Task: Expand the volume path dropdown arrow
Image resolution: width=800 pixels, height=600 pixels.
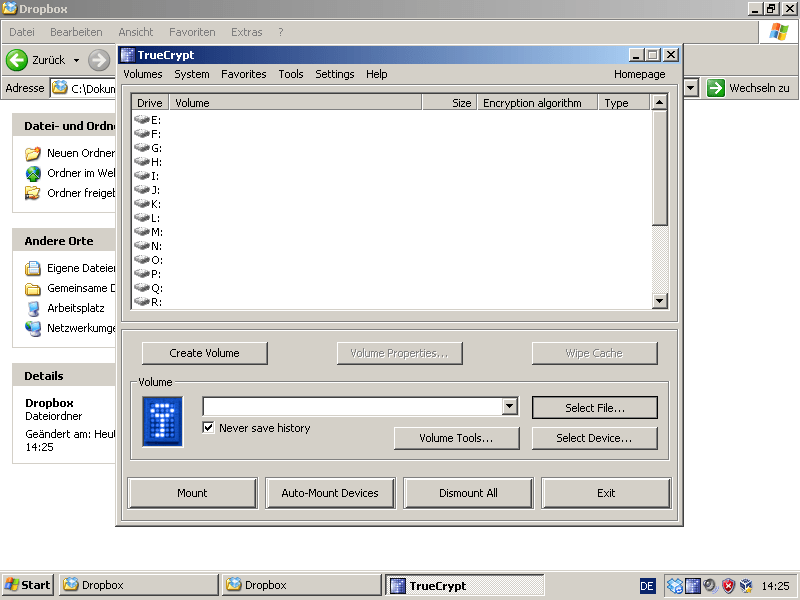Action: (510, 406)
